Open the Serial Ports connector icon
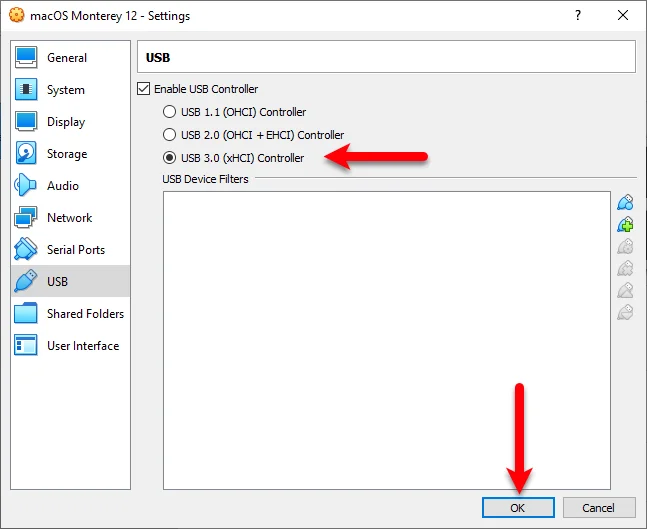The width and height of the screenshot is (647, 529). coord(26,249)
